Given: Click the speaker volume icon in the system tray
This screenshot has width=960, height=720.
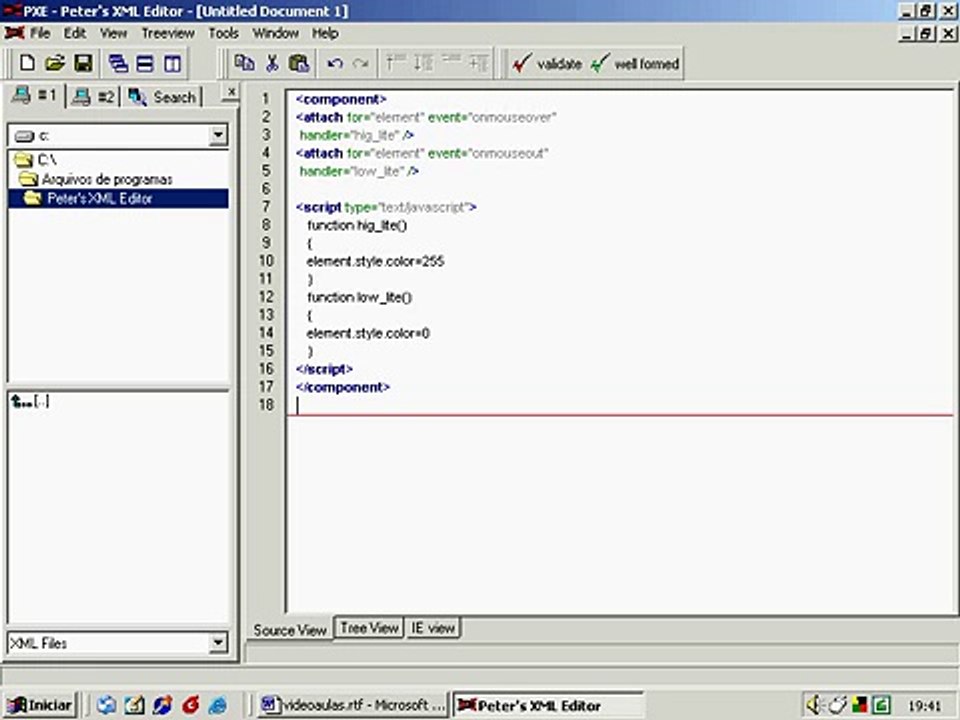Looking at the screenshot, I should pyautogui.click(x=813, y=705).
